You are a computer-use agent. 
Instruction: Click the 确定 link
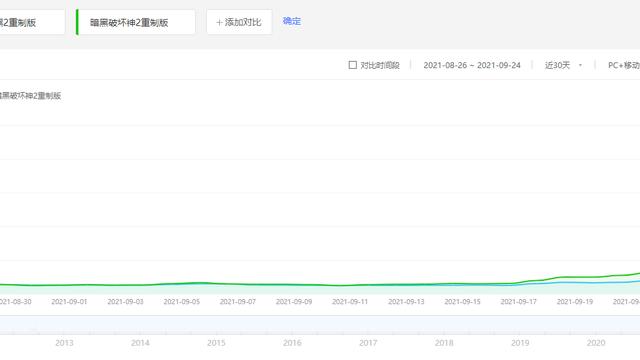pyautogui.click(x=292, y=21)
